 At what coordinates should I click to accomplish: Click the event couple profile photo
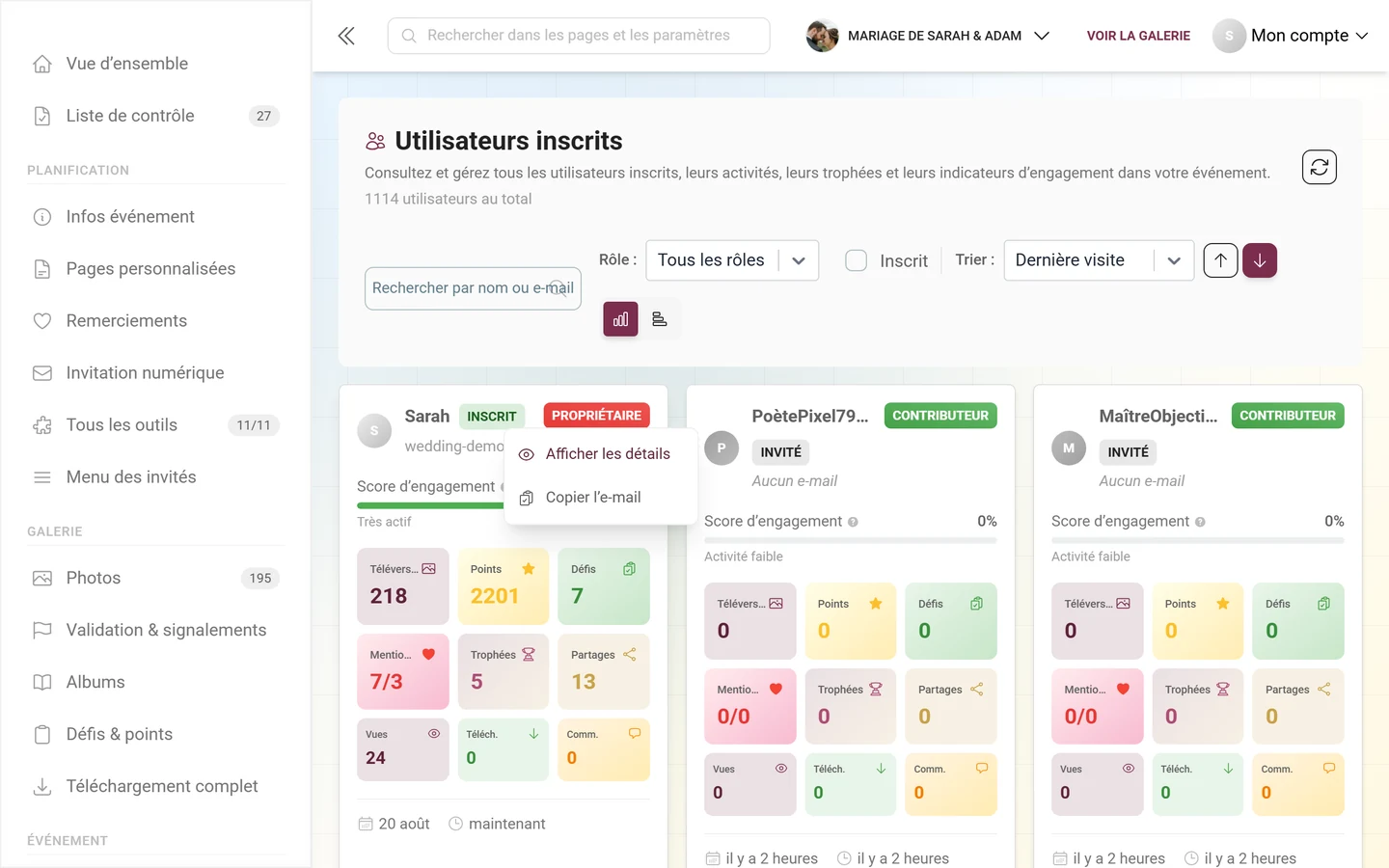click(x=822, y=36)
